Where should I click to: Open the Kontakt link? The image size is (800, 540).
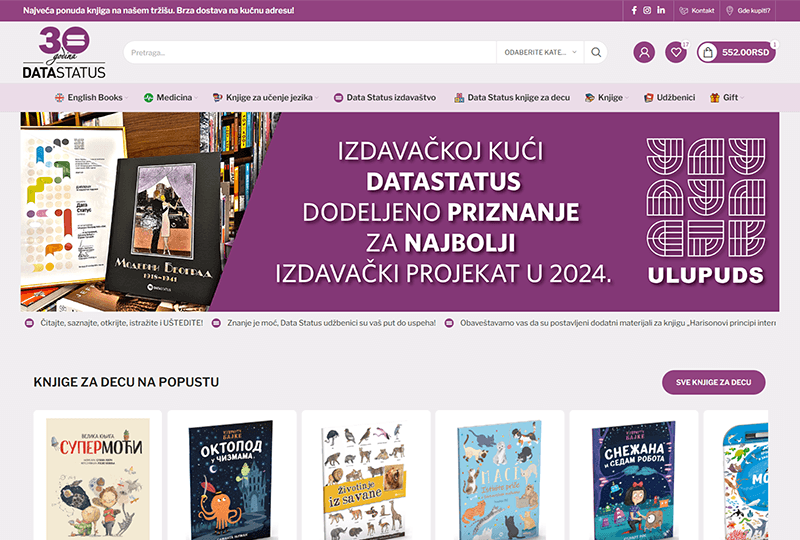[703, 11]
